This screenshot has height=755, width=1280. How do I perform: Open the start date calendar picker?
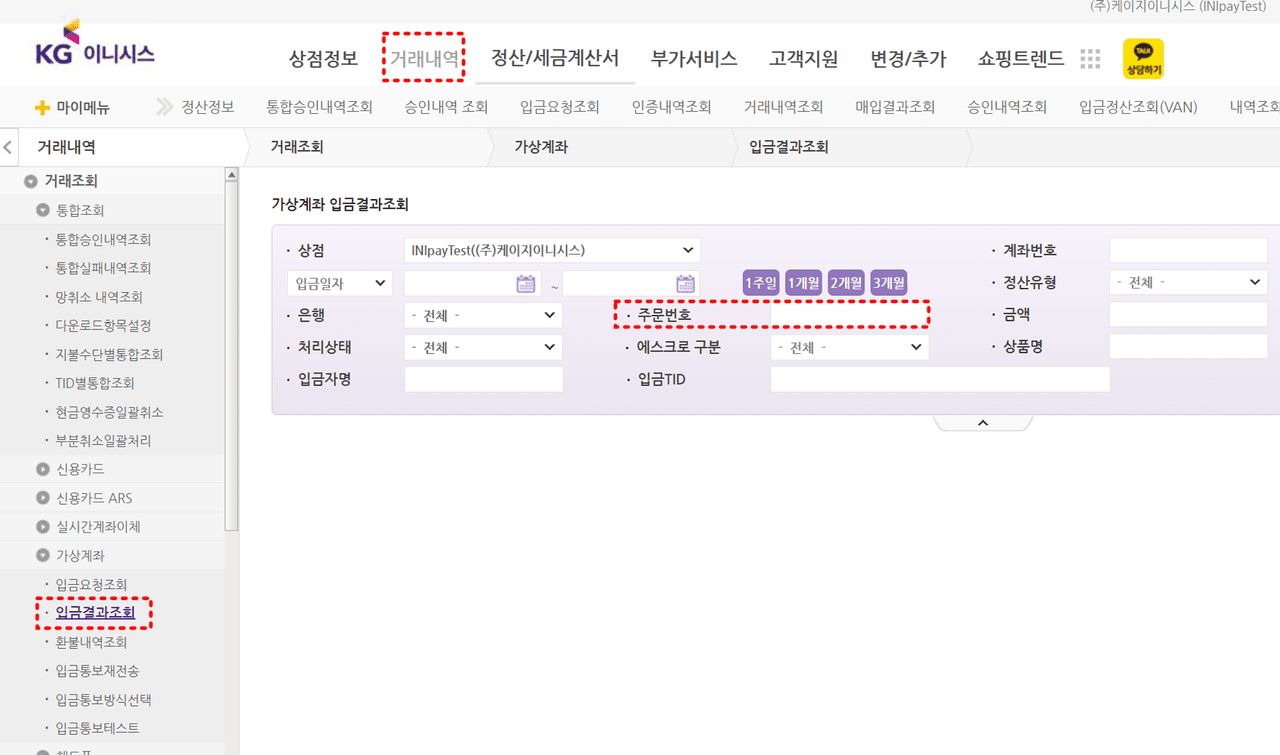(x=526, y=284)
